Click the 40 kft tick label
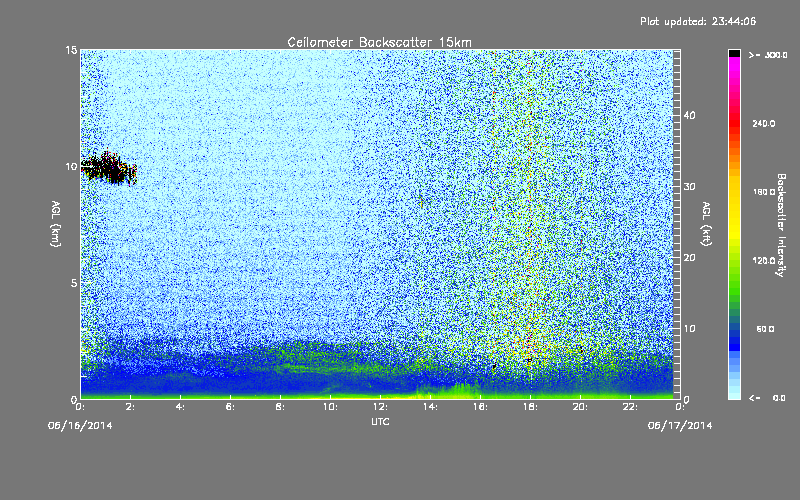The width and height of the screenshot is (800, 500). (x=689, y=115)
